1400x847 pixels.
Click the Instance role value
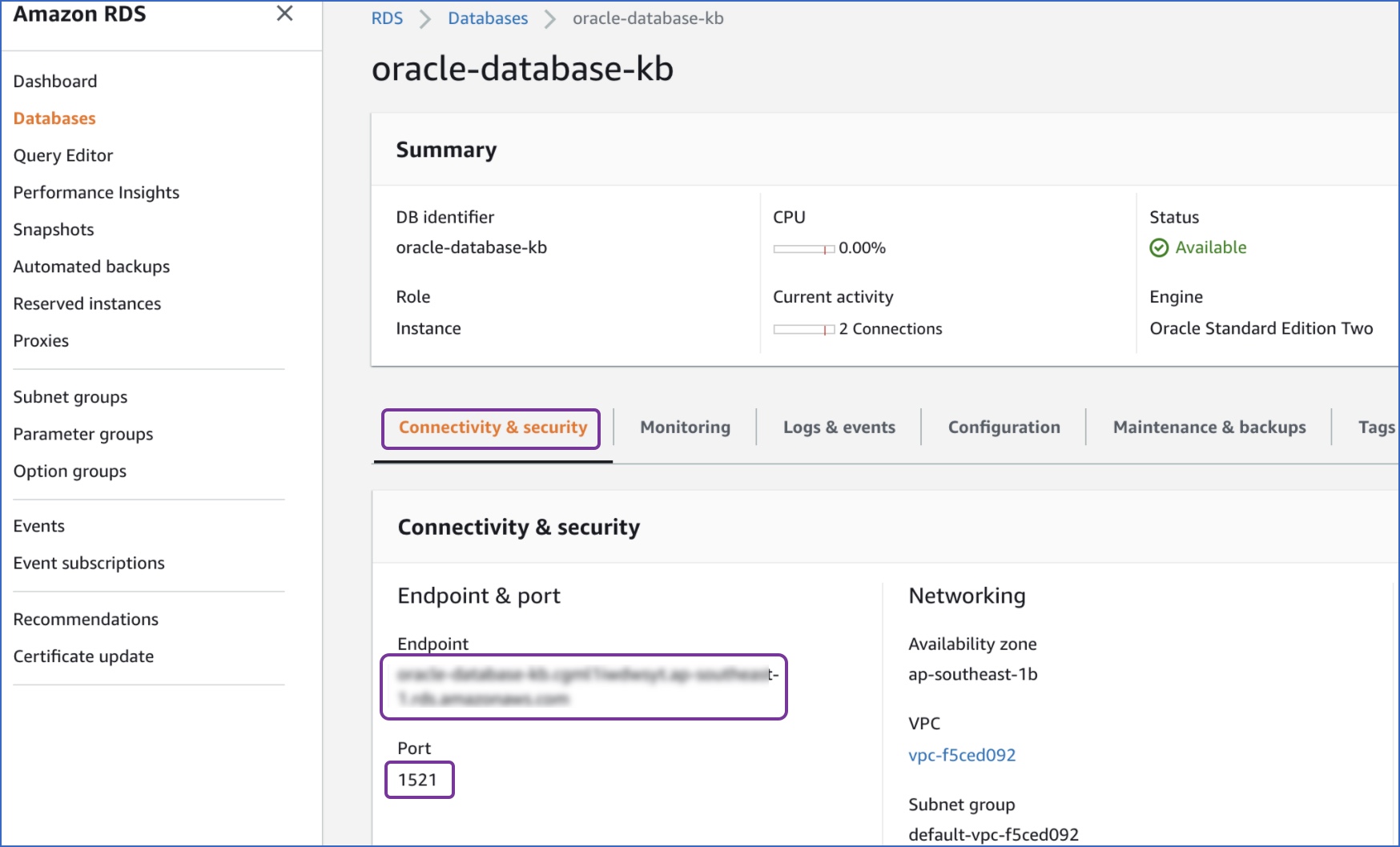[428, 328]
